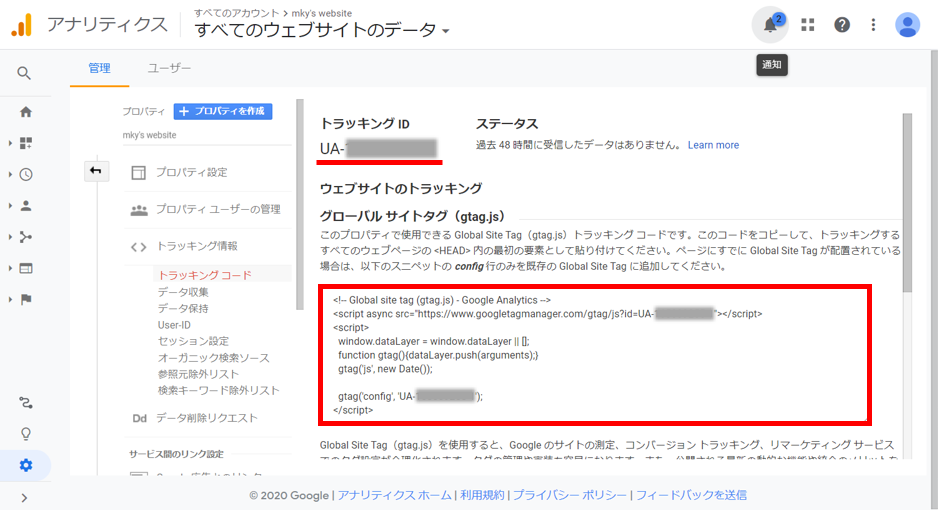Image resolution: width=938 pixels, height=510 pixels.
Task: Click the Dd data deletion icon
Action: (139, 419)
